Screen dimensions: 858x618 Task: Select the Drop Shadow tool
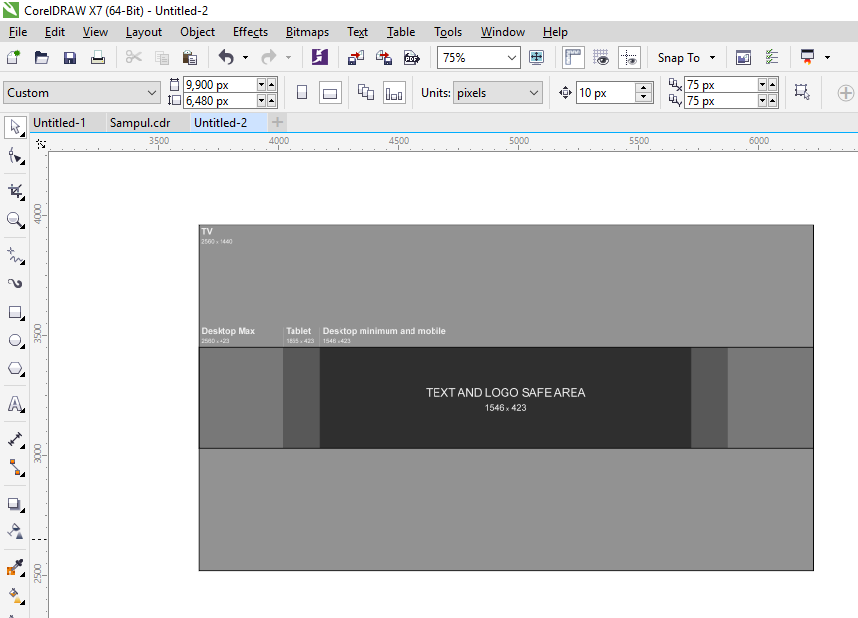click(15, 504)
